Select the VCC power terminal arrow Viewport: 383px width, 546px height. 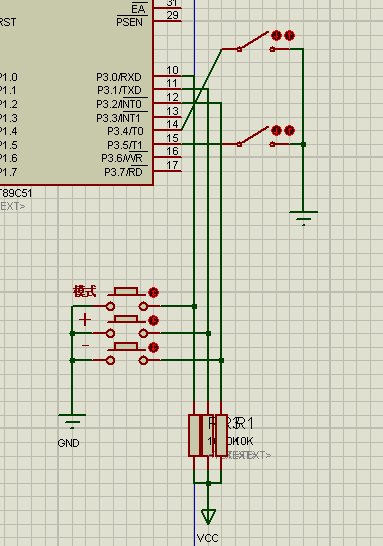pos(208,516)
